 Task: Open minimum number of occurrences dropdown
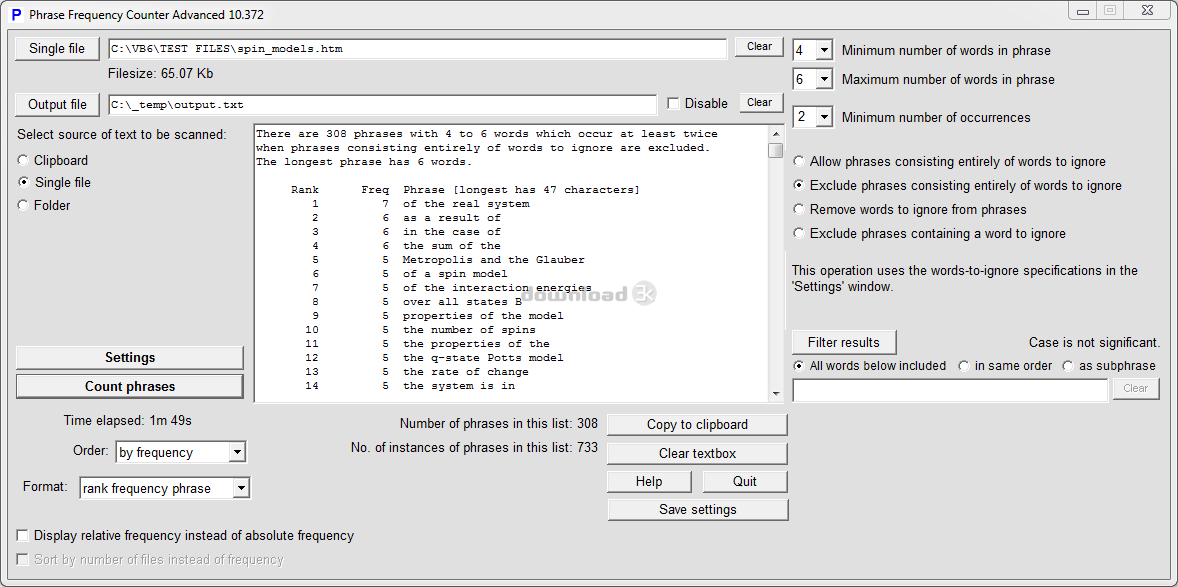click(825, 117)
